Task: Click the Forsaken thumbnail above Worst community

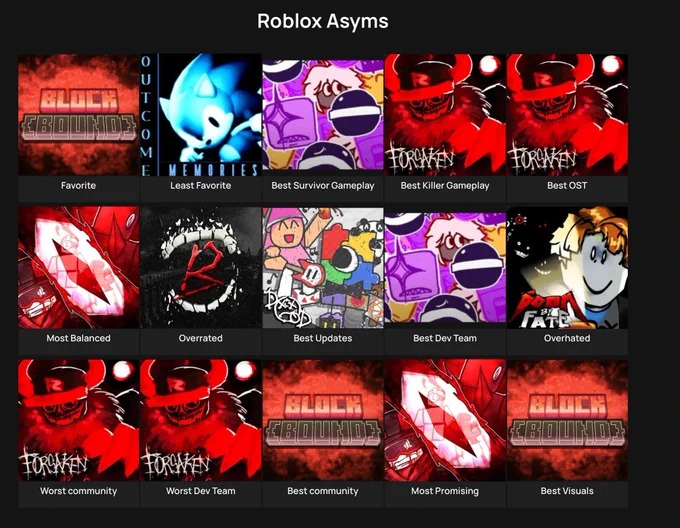Action: [x=78, y=420]
